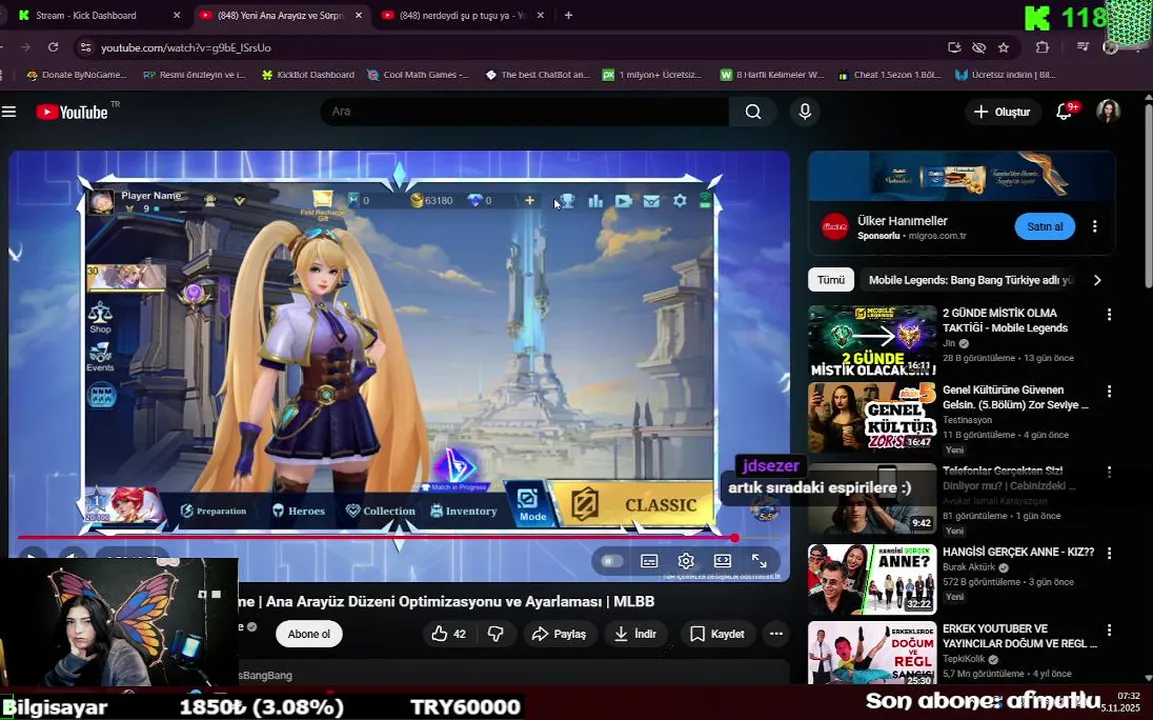Open options menu for Telefonlar Gerçekten Sizi video
1153x720 pixels.
click(1109, 471)
